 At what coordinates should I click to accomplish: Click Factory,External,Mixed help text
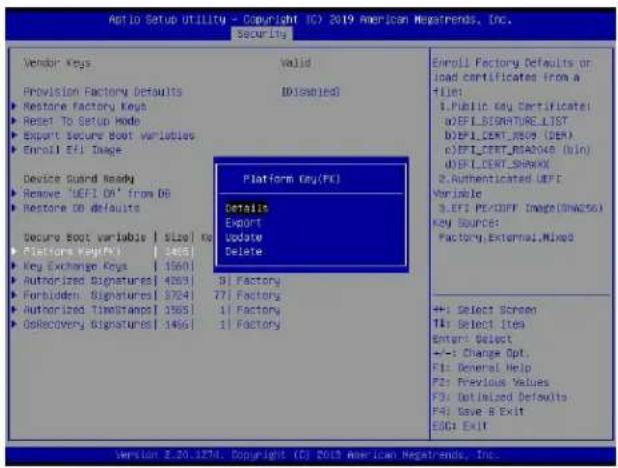click(x=506, y=237)
